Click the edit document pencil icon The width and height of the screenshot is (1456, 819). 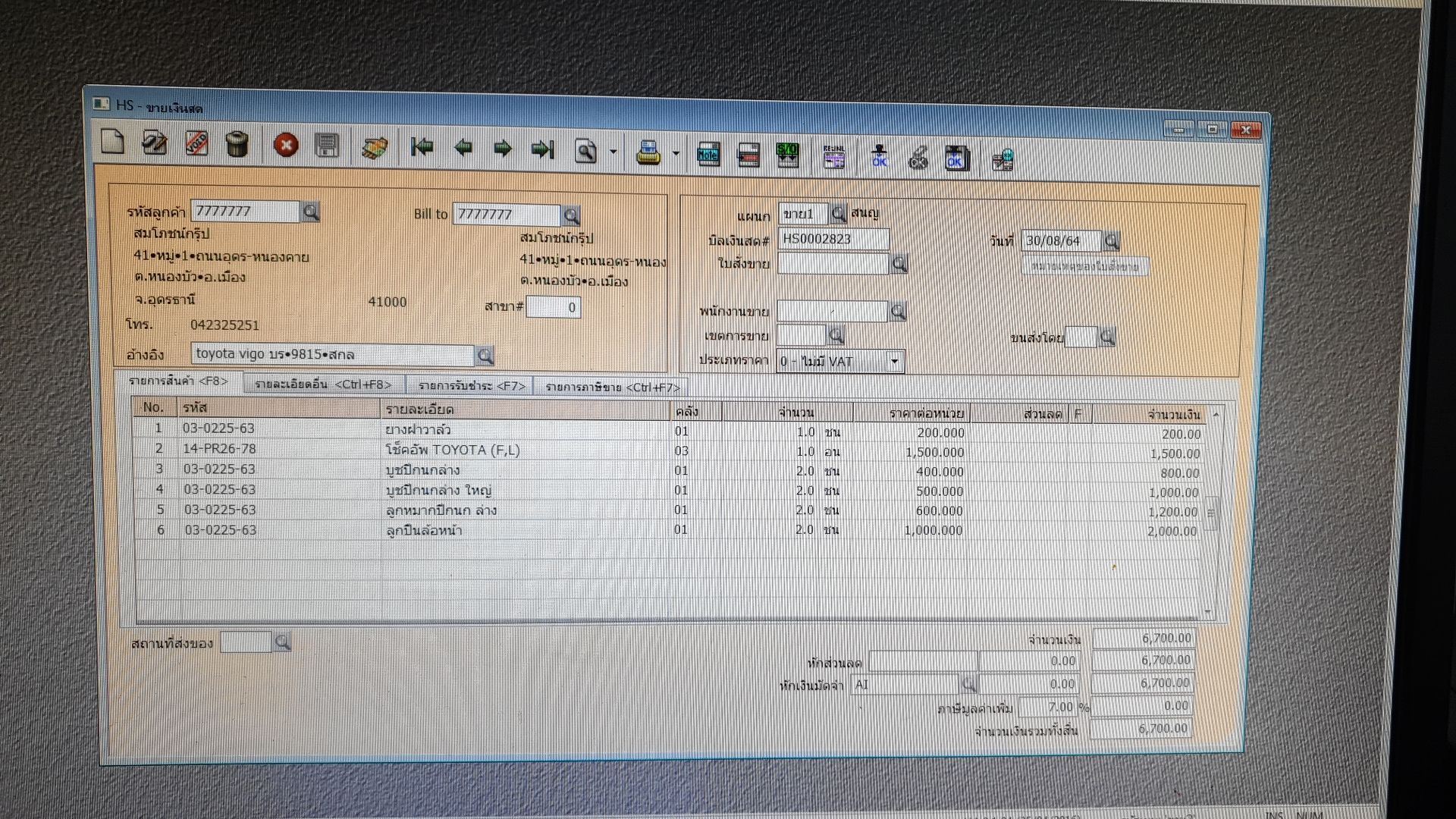(155, 142)
